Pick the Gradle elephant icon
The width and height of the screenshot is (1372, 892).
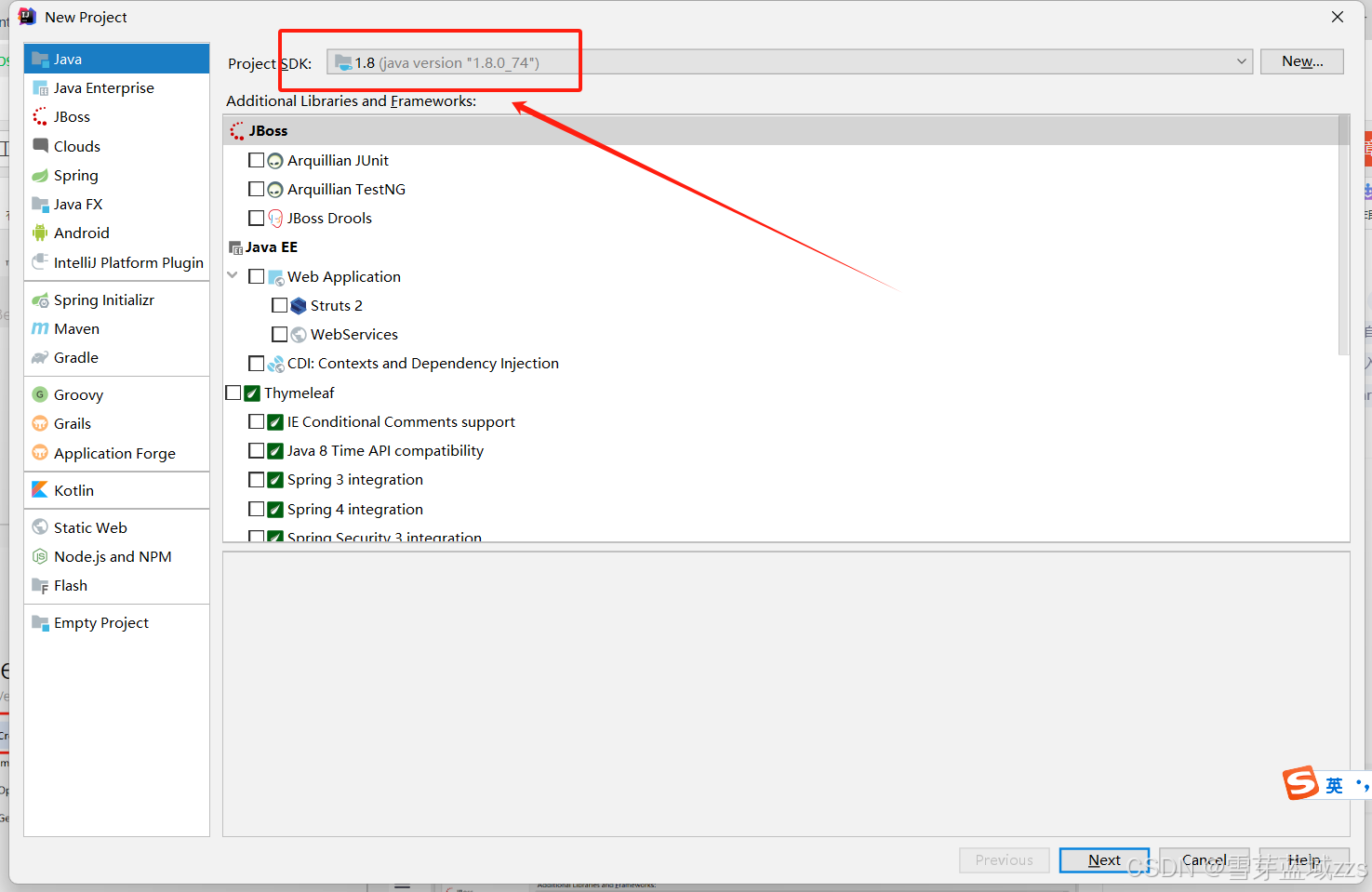click(x=40, y=357)
